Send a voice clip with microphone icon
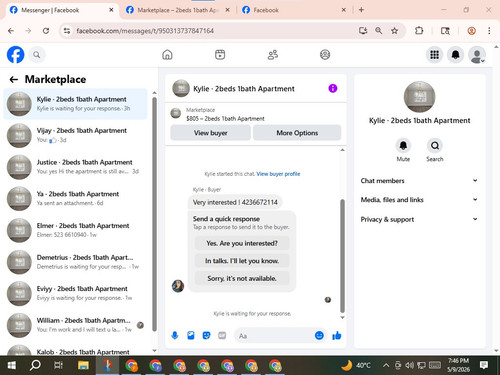 coord(175,335)
